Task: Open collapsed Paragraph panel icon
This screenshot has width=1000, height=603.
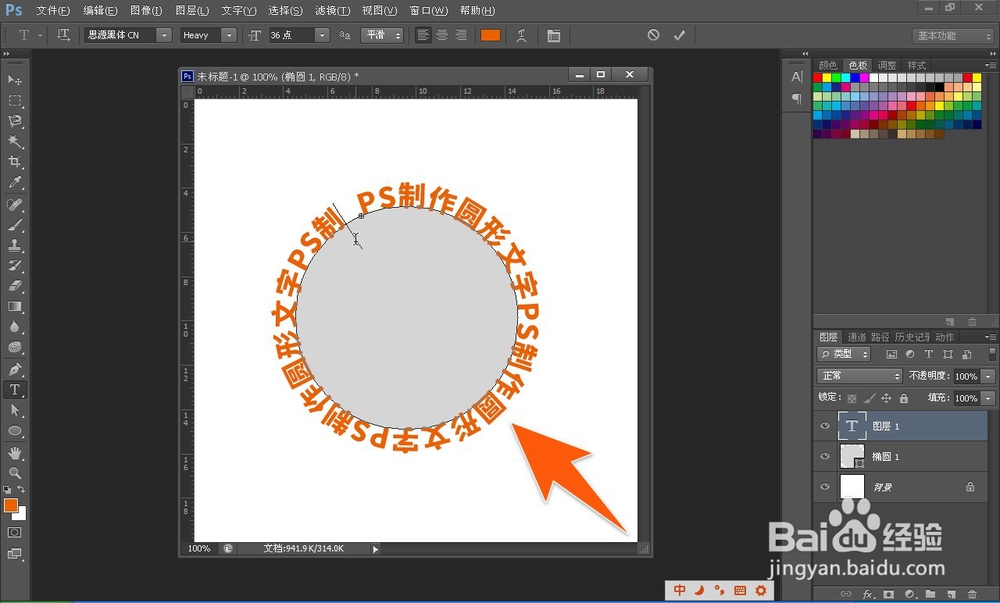Action: pos(797,98)
